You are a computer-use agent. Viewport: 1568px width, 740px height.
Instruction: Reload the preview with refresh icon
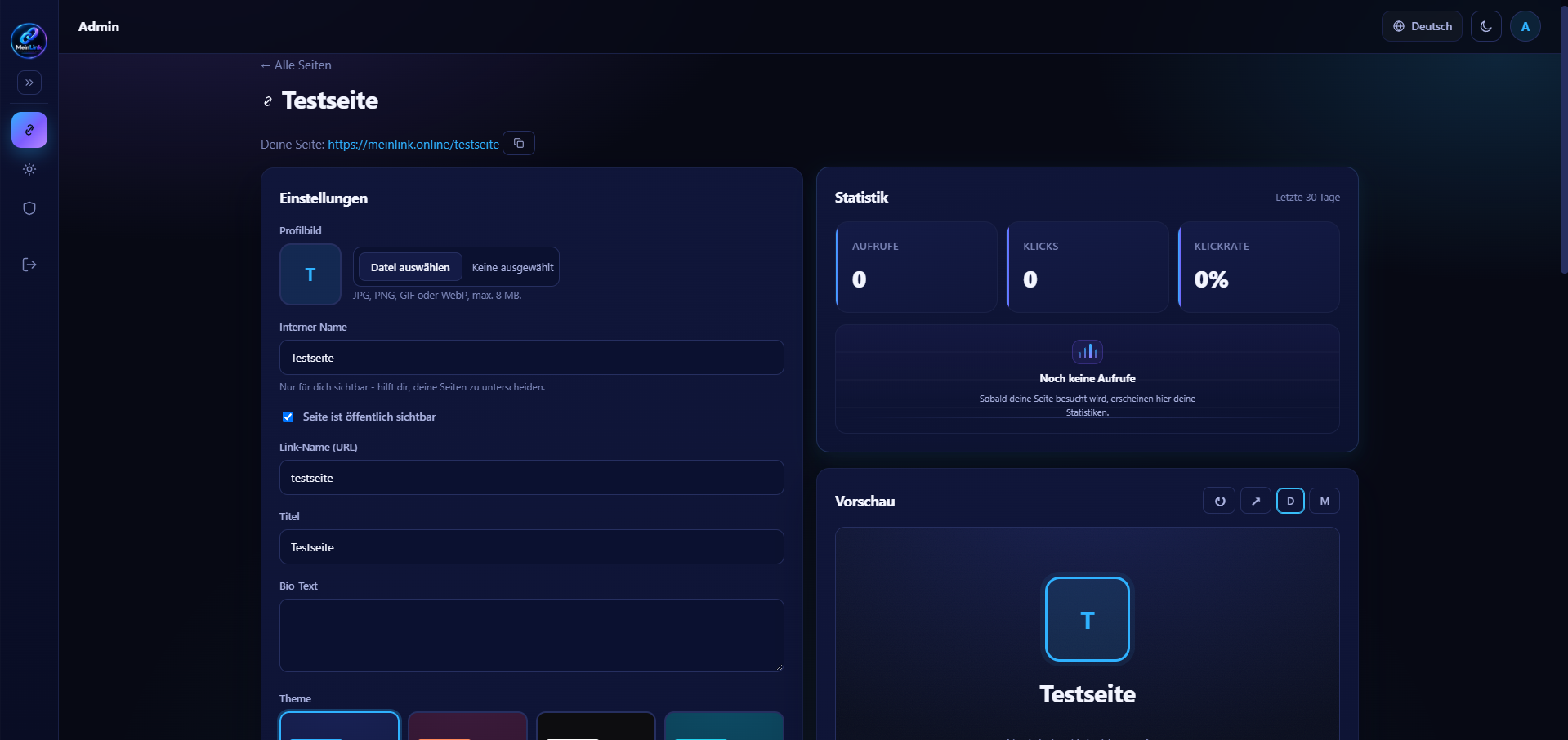(x=1219, y=501)
